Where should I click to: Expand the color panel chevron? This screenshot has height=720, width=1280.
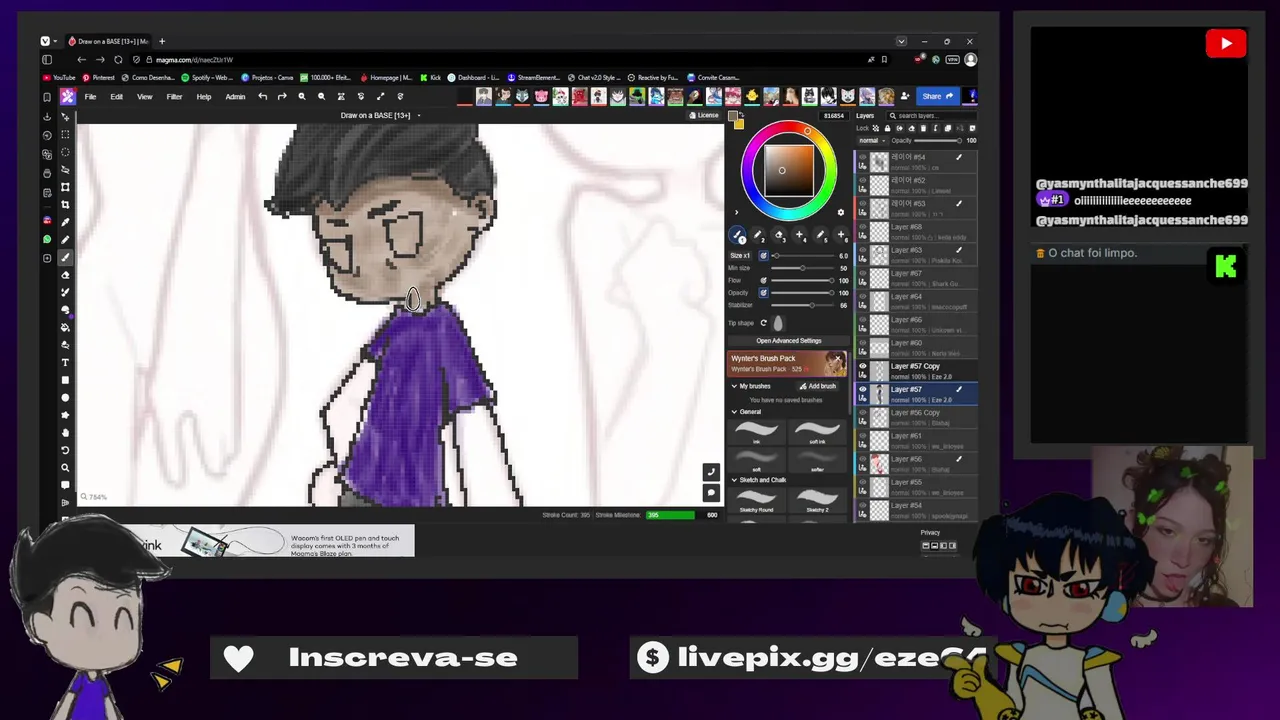pyautogui.click(x=737, y=212)
